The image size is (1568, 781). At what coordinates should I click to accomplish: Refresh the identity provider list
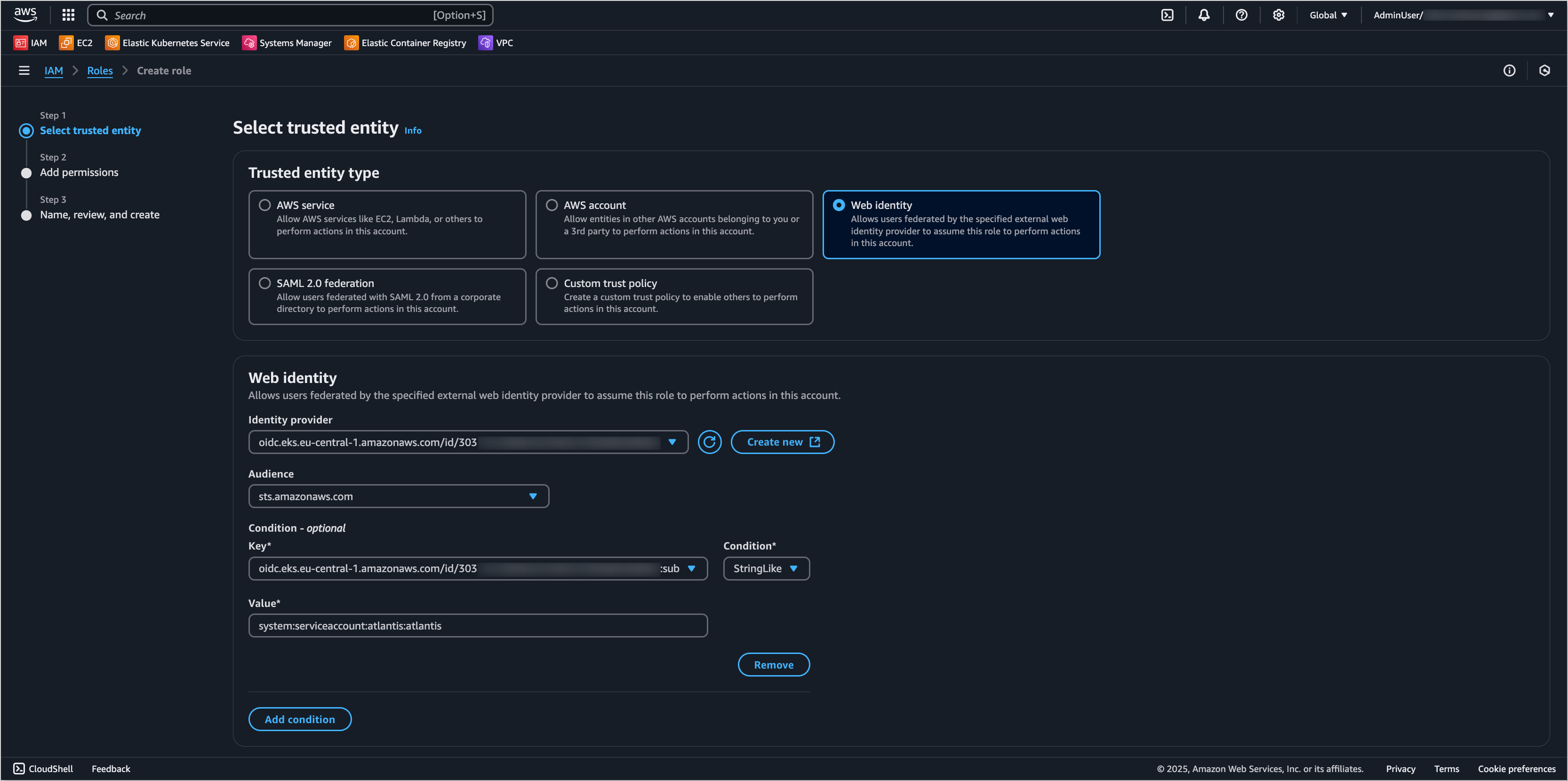click(x=709, y=442)
